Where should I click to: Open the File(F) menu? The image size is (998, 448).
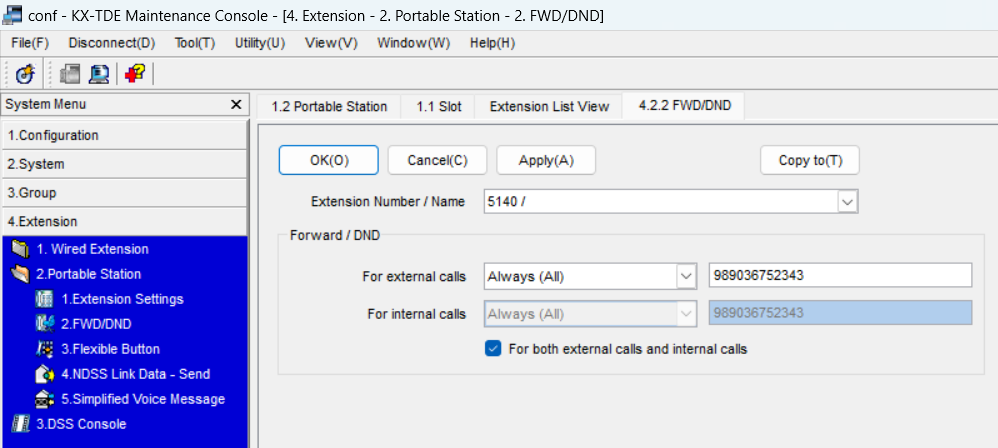[30, 43]
